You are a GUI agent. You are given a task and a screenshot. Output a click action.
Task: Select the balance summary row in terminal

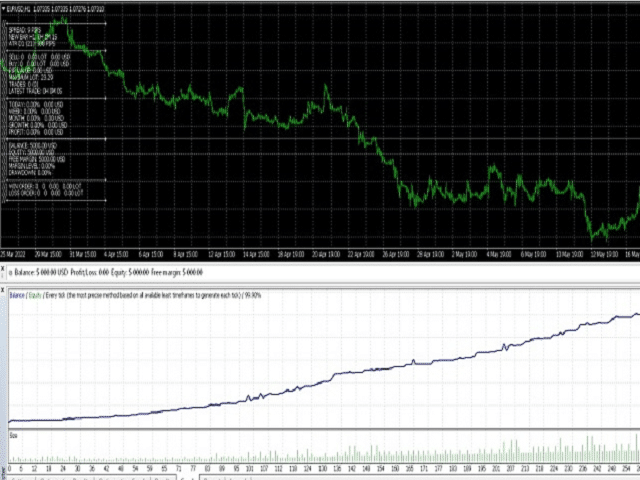[106, 272]
